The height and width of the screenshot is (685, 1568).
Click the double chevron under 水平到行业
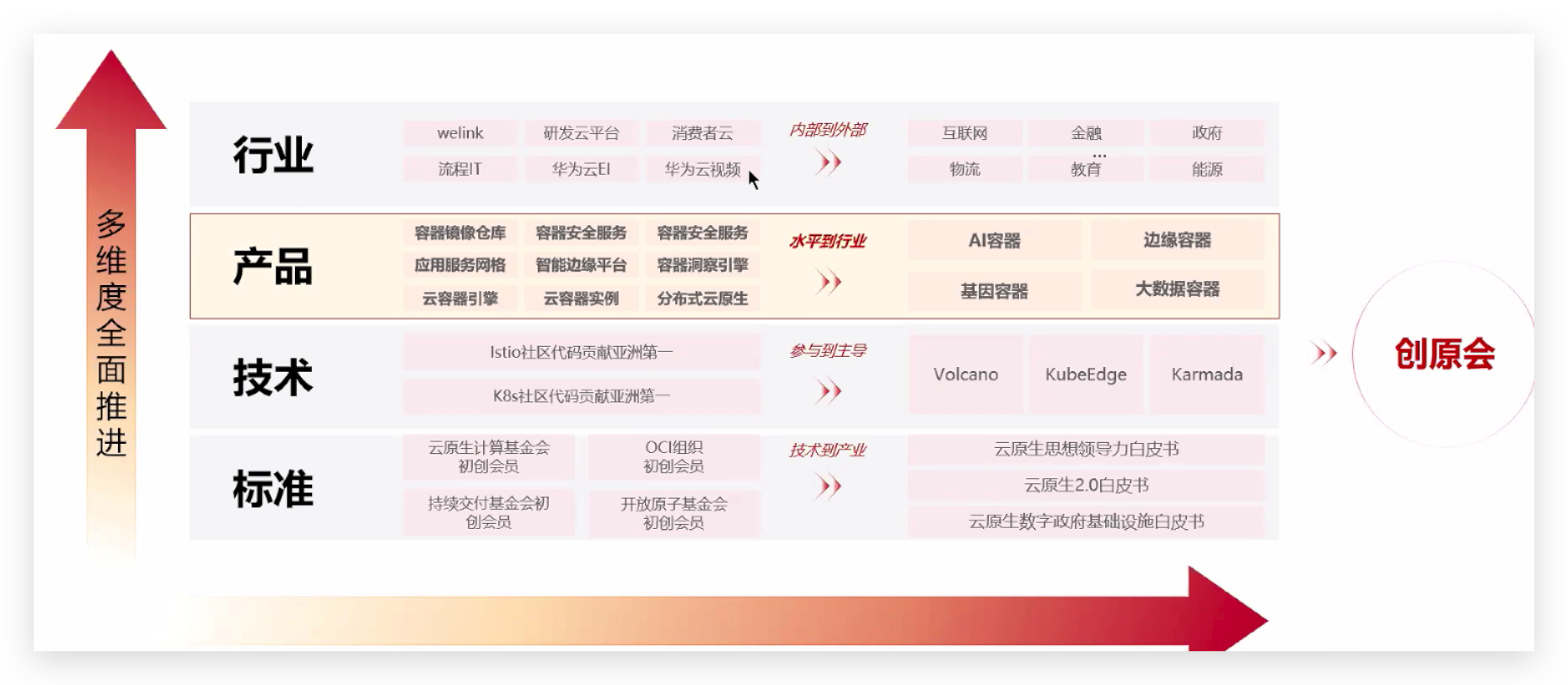pyautogui.click(x=828, y=282)
